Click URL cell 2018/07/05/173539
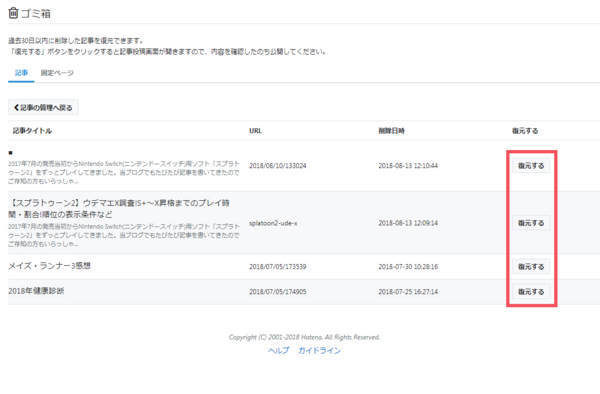Screen dimensions: 600x394 point(278,267)
